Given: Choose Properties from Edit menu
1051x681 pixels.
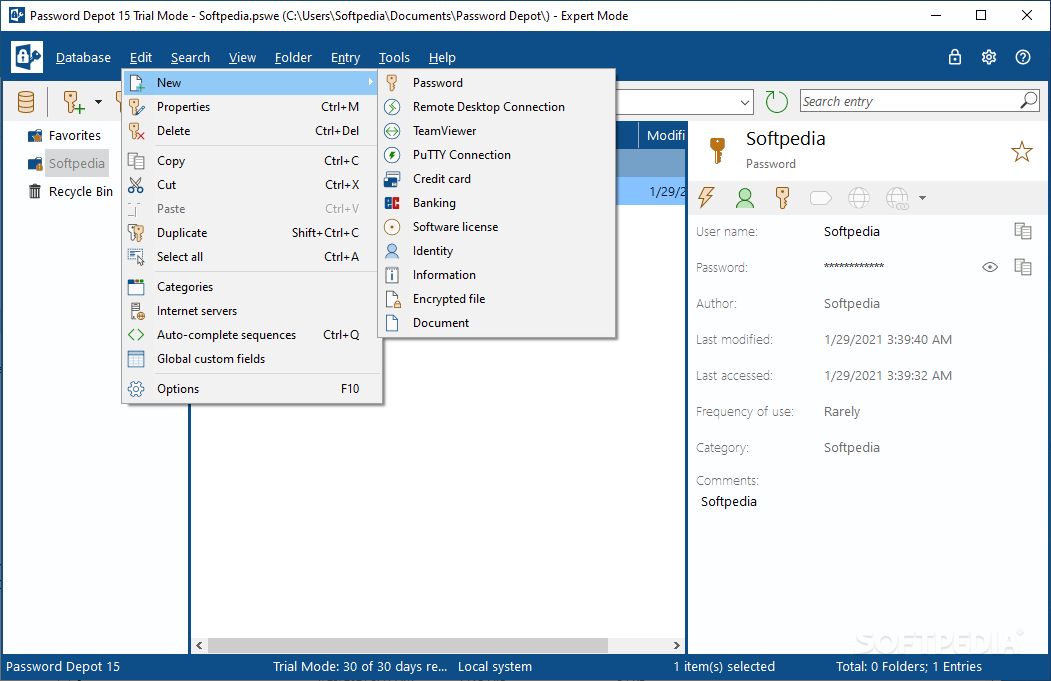Looking at the screenshot, I should click(x=251, y=107).
